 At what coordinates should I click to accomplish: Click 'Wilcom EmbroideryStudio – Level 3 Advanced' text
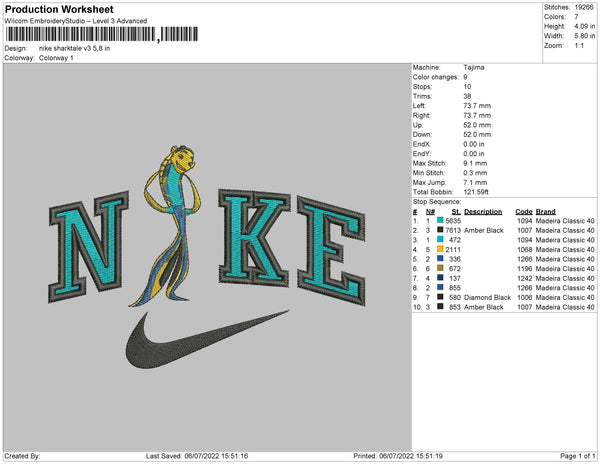76,21
